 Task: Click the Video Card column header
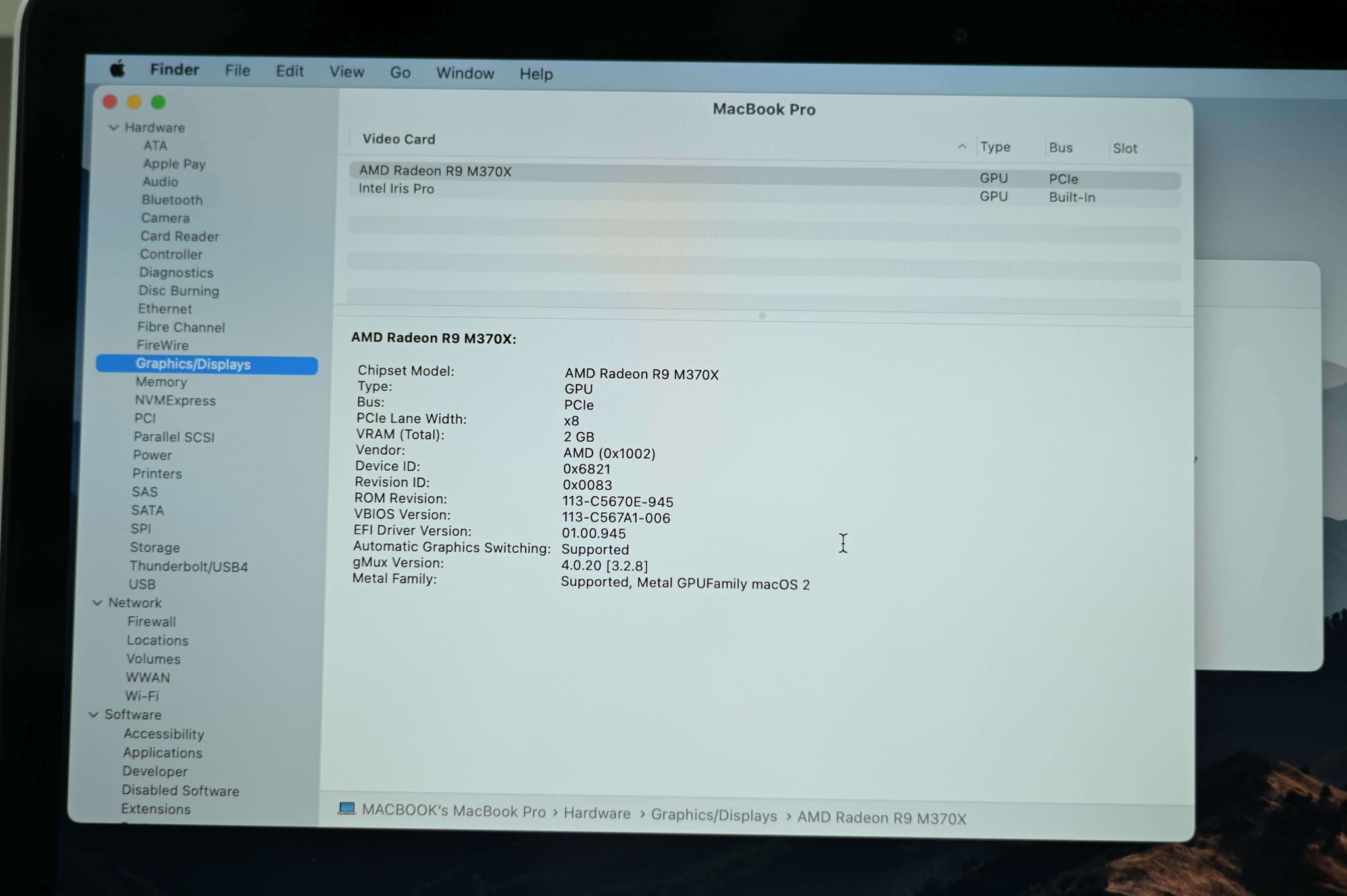(x=399, y=139)
